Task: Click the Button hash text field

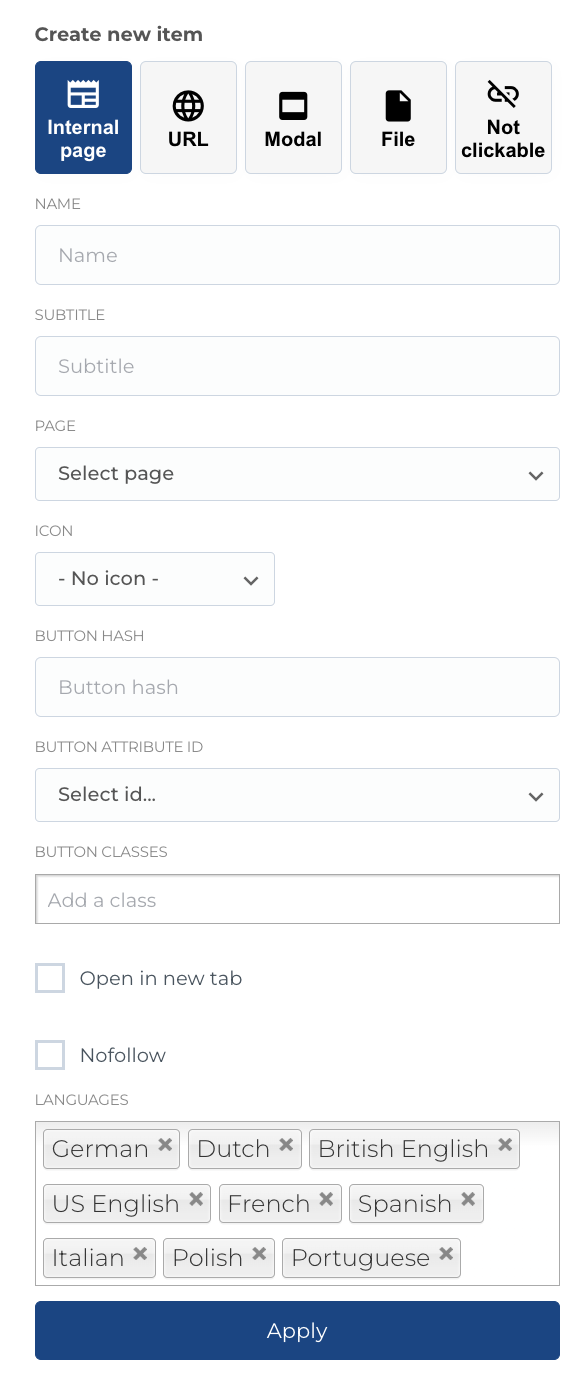Action: tap(297, 687)
